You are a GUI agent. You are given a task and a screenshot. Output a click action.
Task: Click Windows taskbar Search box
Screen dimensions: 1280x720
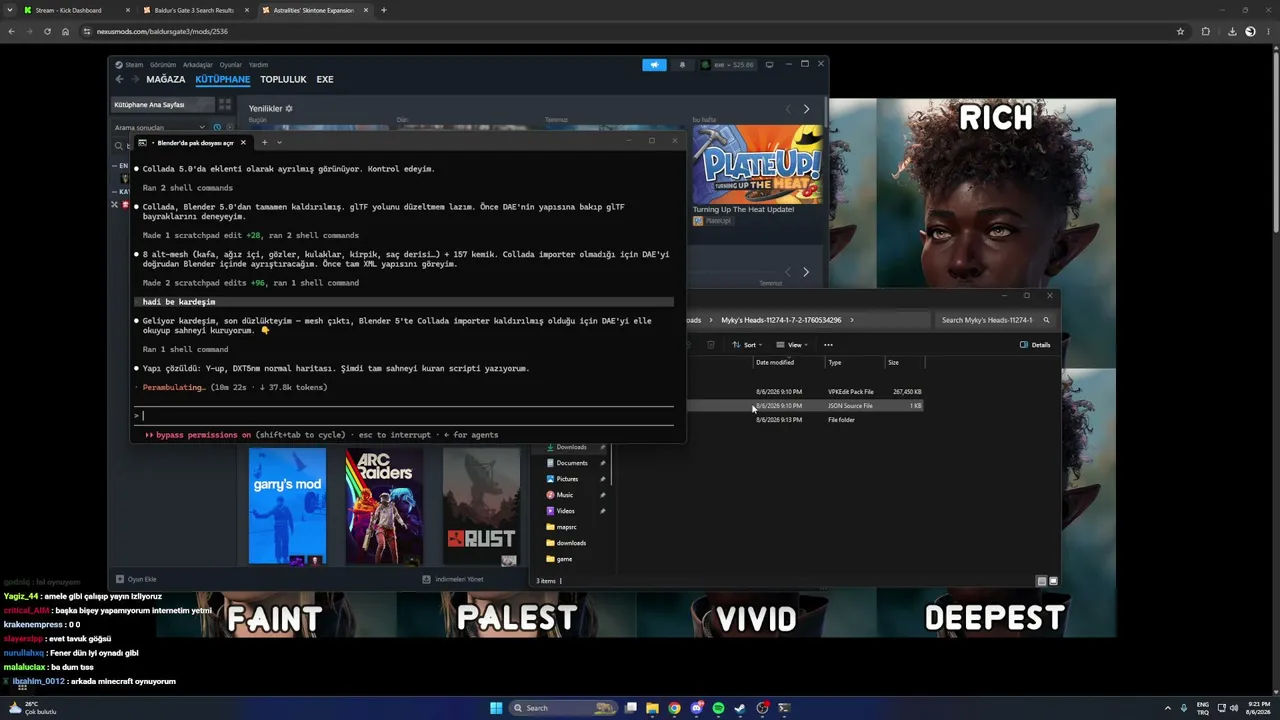pyautogui.click(x=562, y=708)
